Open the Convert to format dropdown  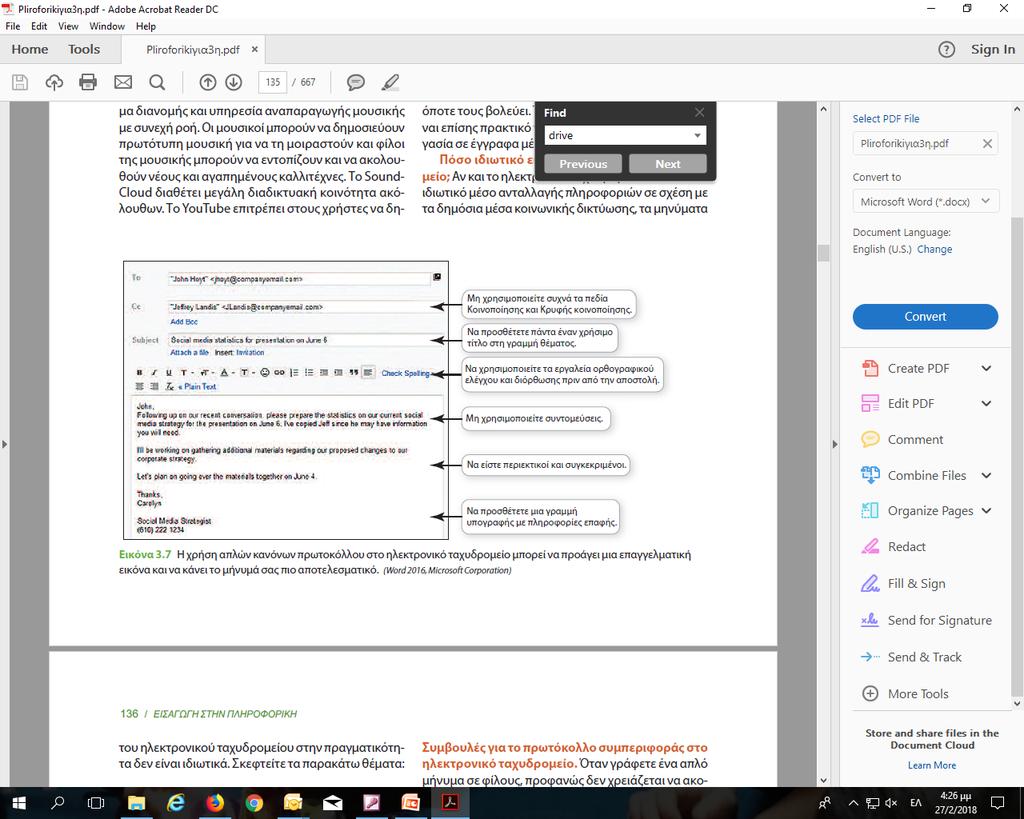pos(925,202)
